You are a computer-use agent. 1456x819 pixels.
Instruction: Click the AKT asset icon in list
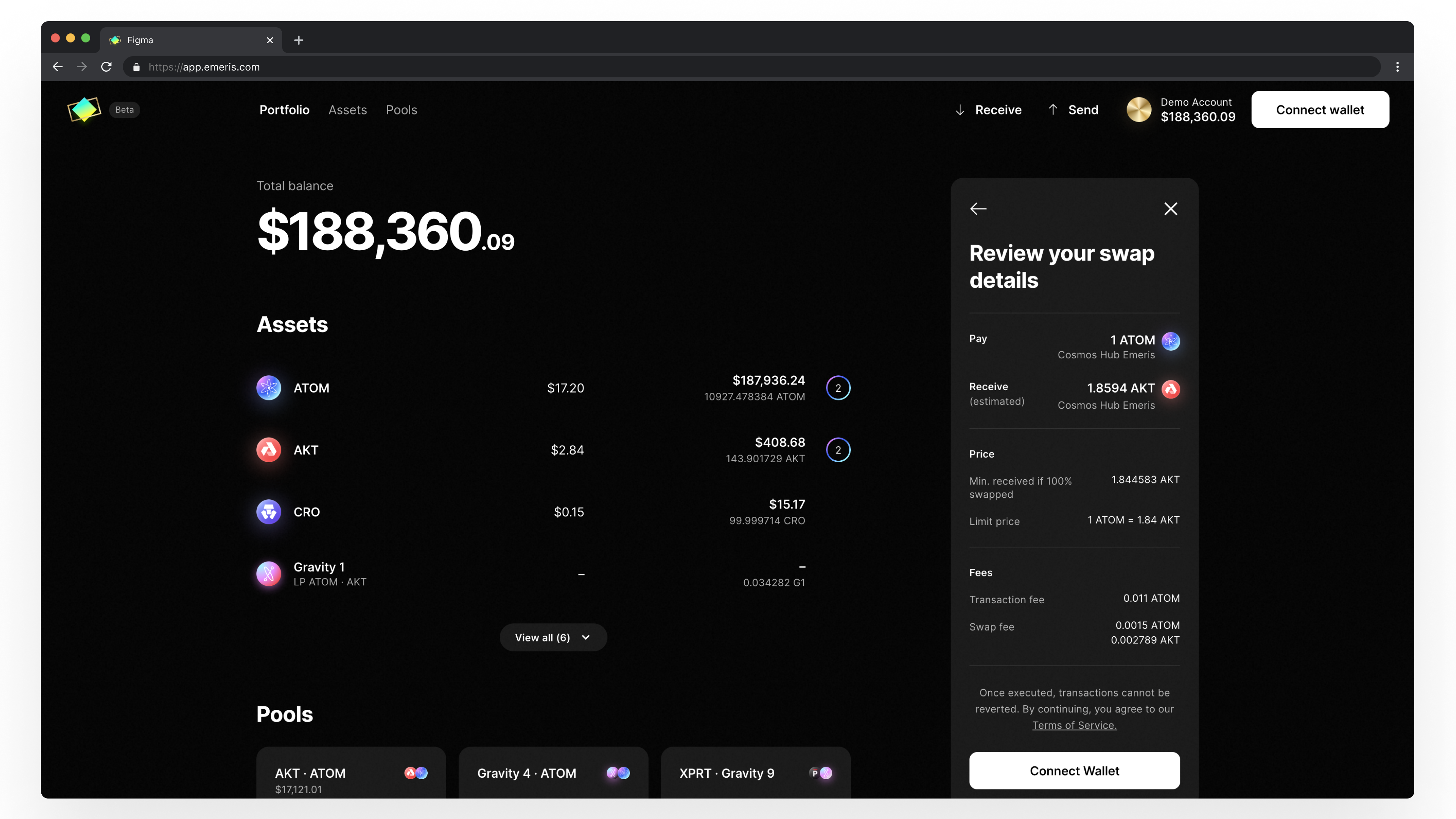pos(268,450)
